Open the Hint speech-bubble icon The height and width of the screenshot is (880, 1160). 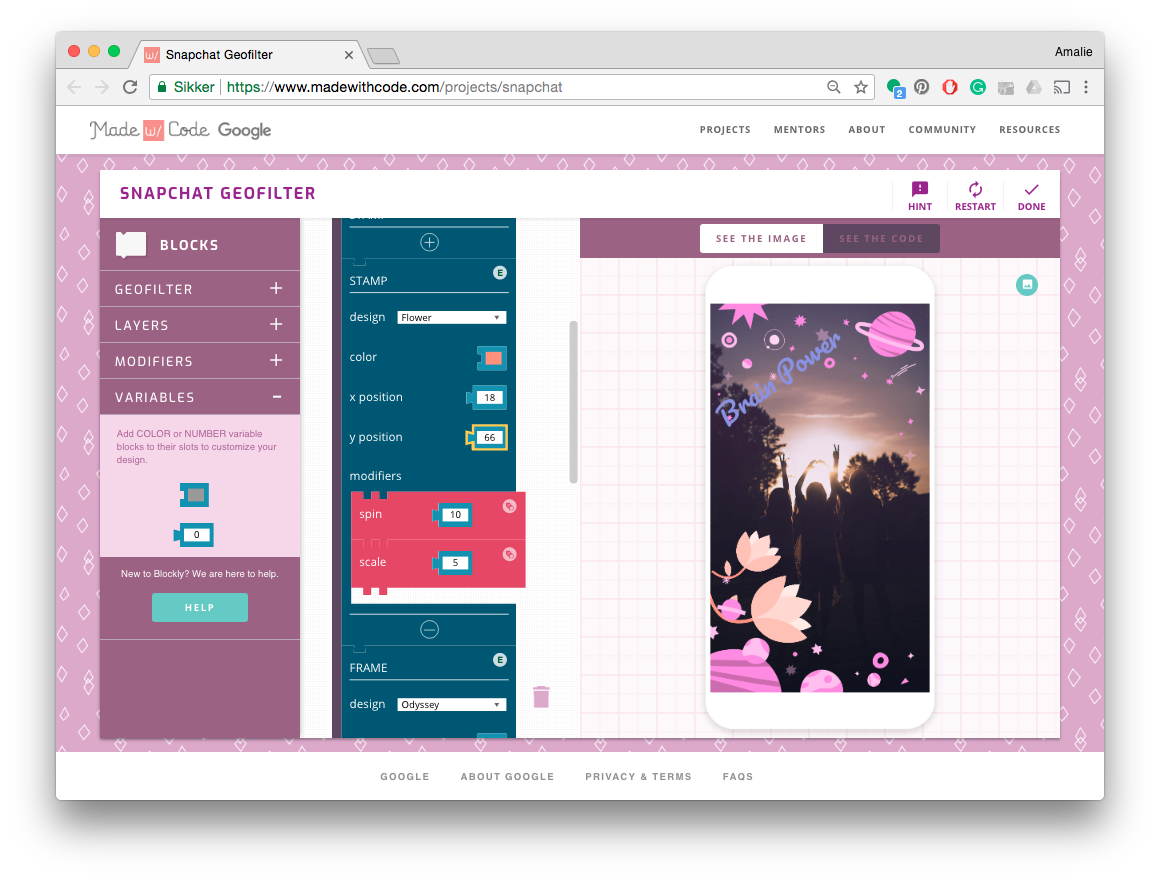point(920,189)
